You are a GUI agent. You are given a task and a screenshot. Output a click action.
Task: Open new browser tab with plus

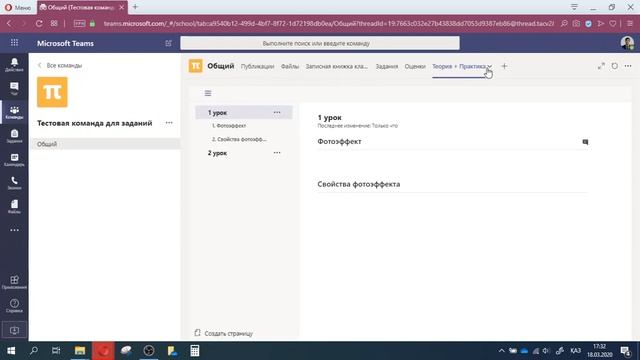pos(135,7)
